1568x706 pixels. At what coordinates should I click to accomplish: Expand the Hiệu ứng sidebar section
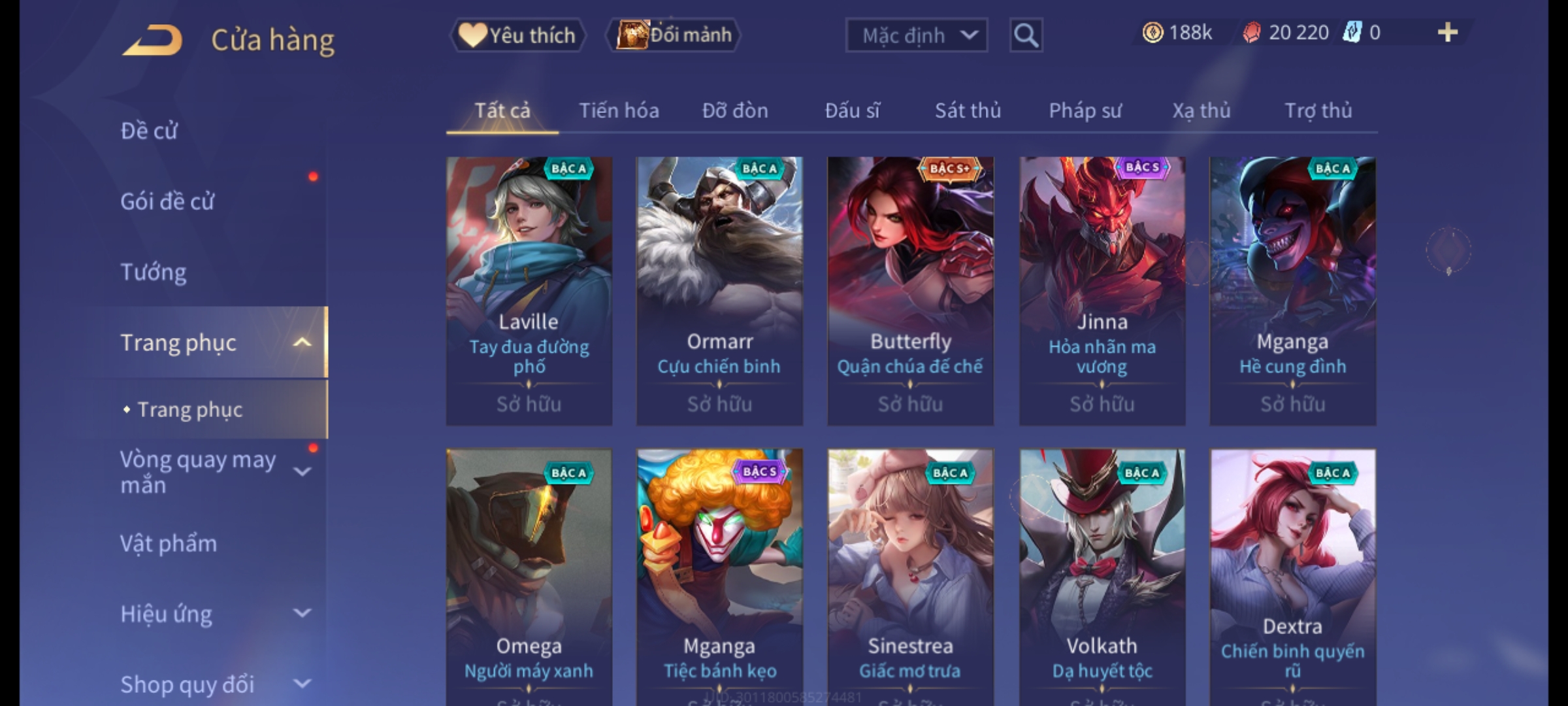click(302, 613)
